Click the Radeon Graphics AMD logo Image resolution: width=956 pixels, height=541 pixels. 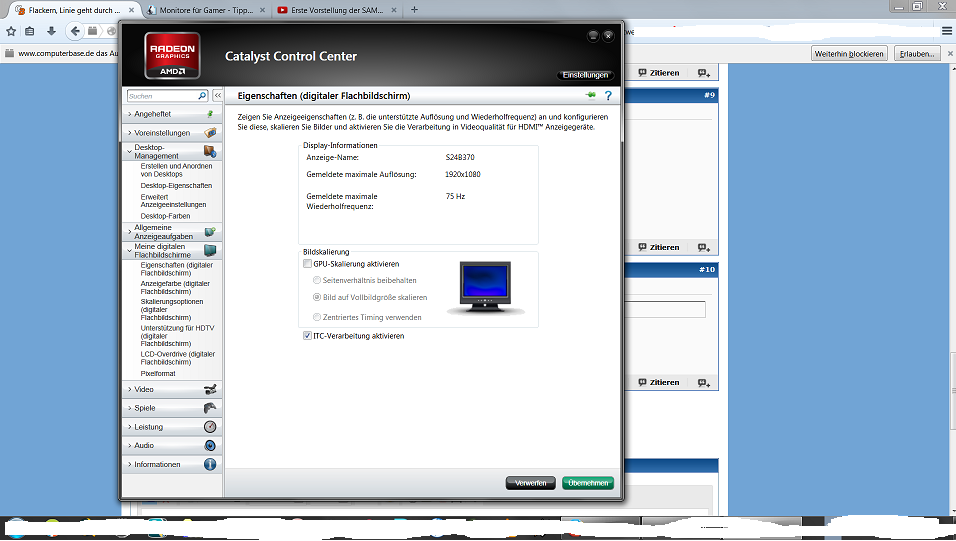[173, 56]
